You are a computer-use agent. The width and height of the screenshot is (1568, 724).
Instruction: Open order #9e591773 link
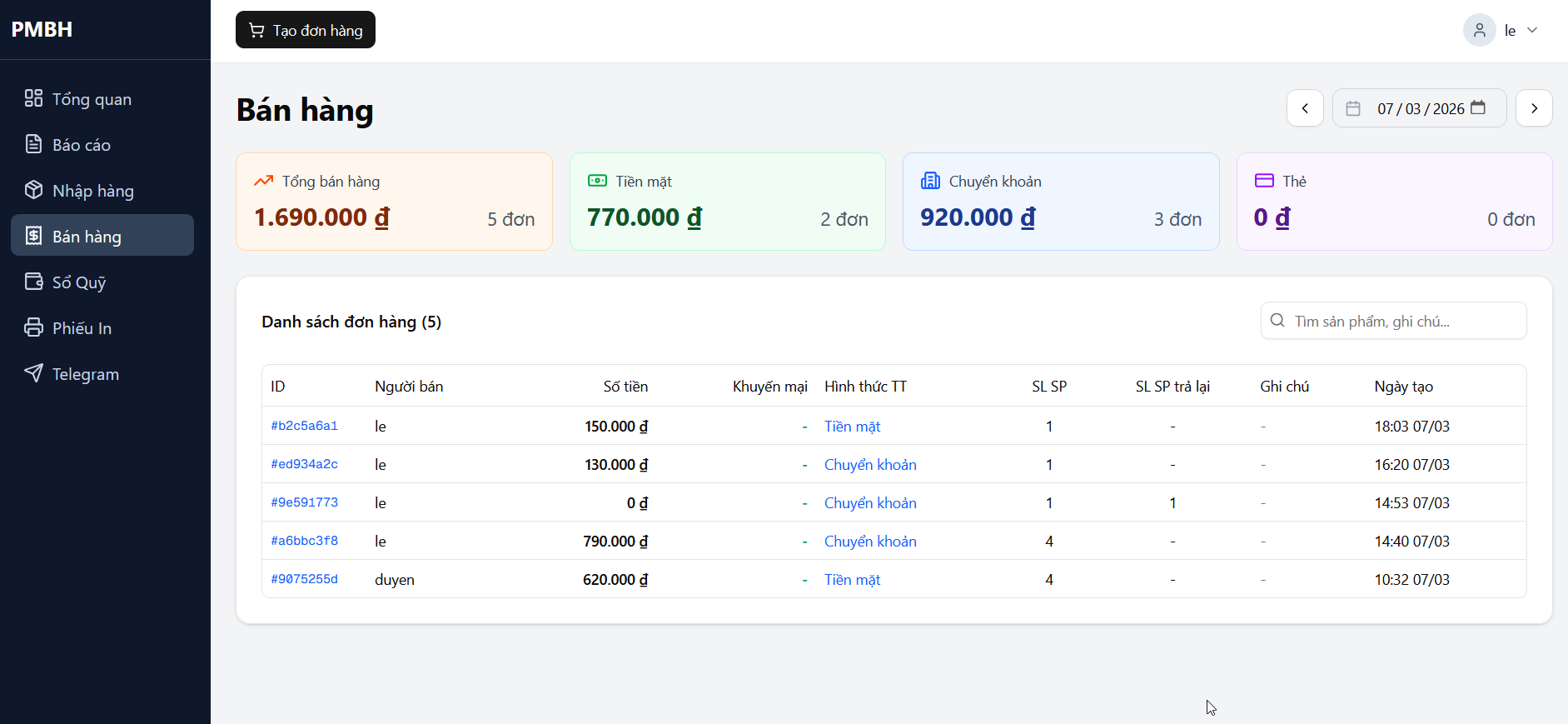pos(304,502)
